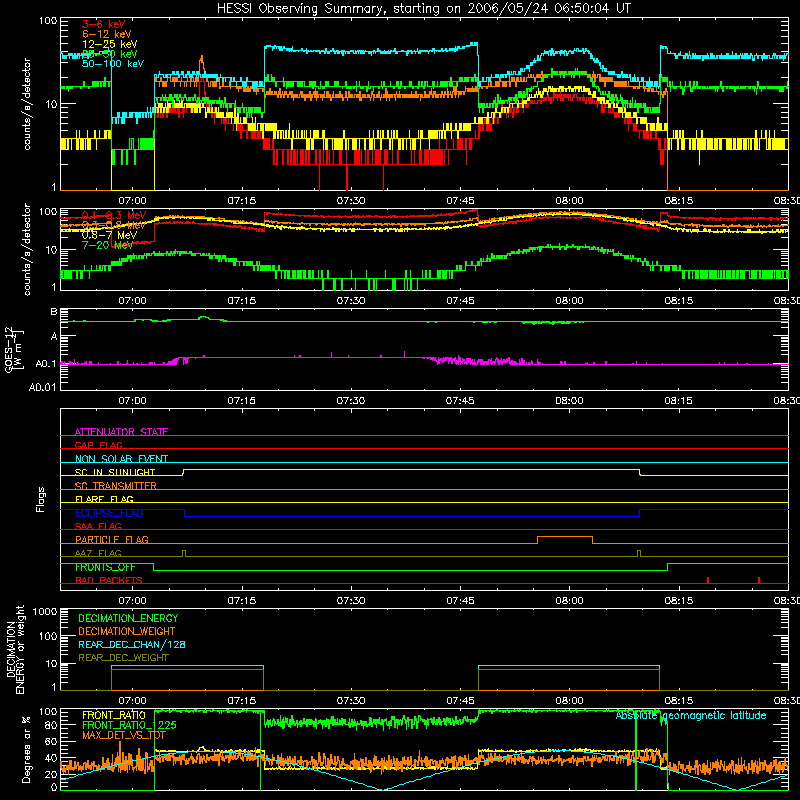
Task: Click the "60" tick on Degrees axis
Action: [51, 741]
